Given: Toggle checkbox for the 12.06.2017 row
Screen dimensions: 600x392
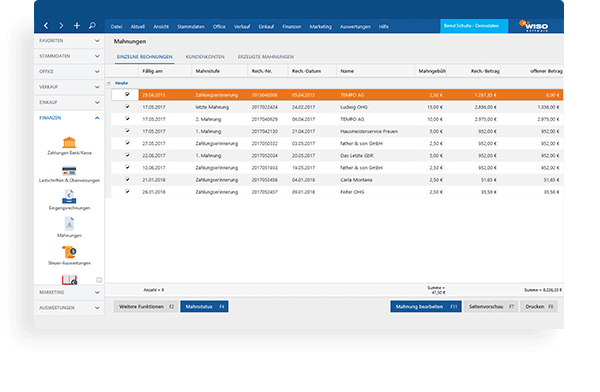Looking at the screenshot, I should (x=127, y=167).
